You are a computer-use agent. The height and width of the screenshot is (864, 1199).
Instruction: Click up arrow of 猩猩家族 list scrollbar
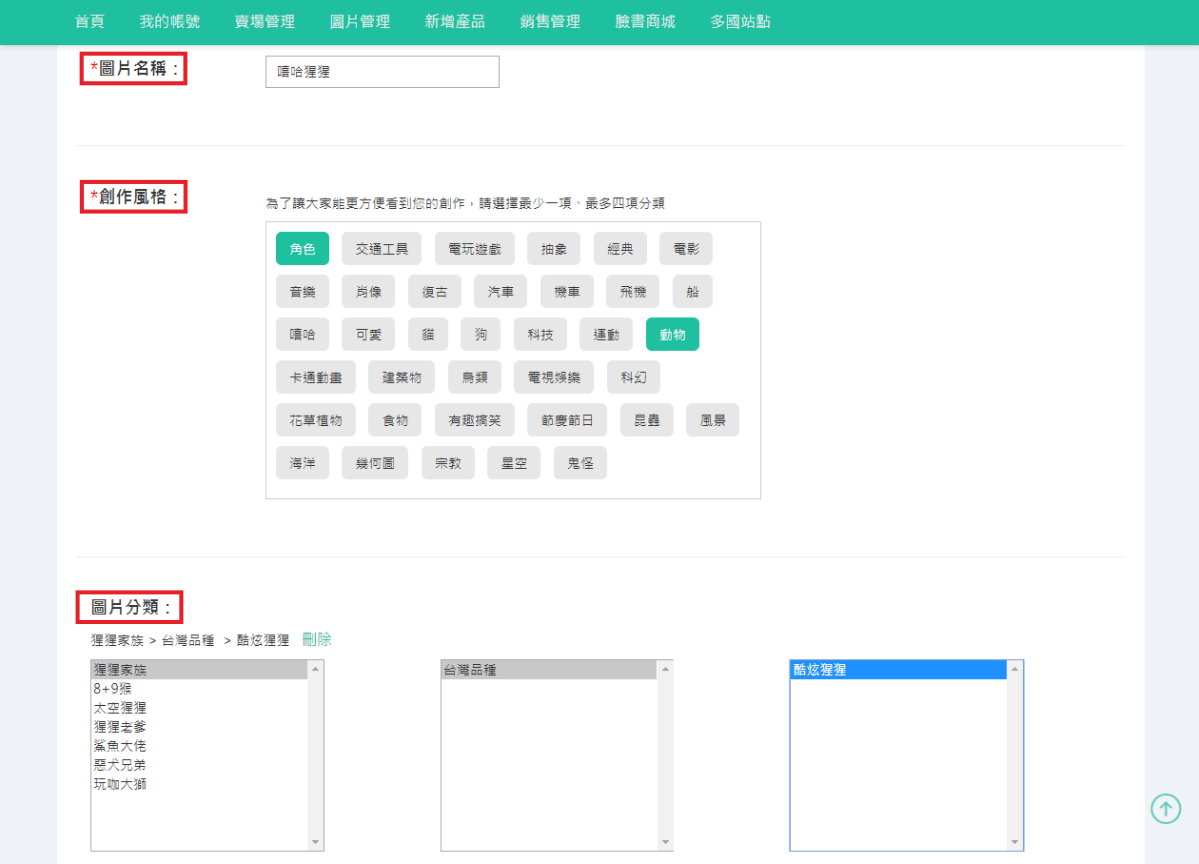[316, 669]
